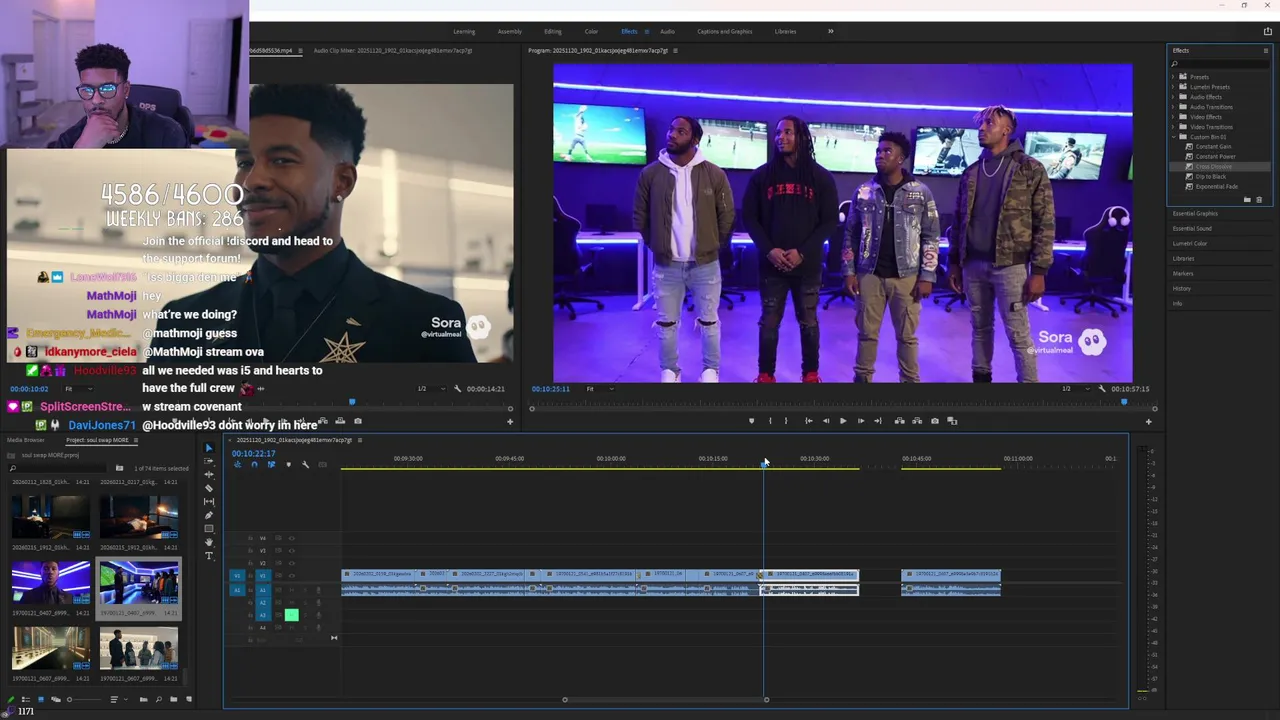Screen dimensions: 1280x720
Task: Click Add Marker in Program monitor controls
Action: (x=751, y=421)
